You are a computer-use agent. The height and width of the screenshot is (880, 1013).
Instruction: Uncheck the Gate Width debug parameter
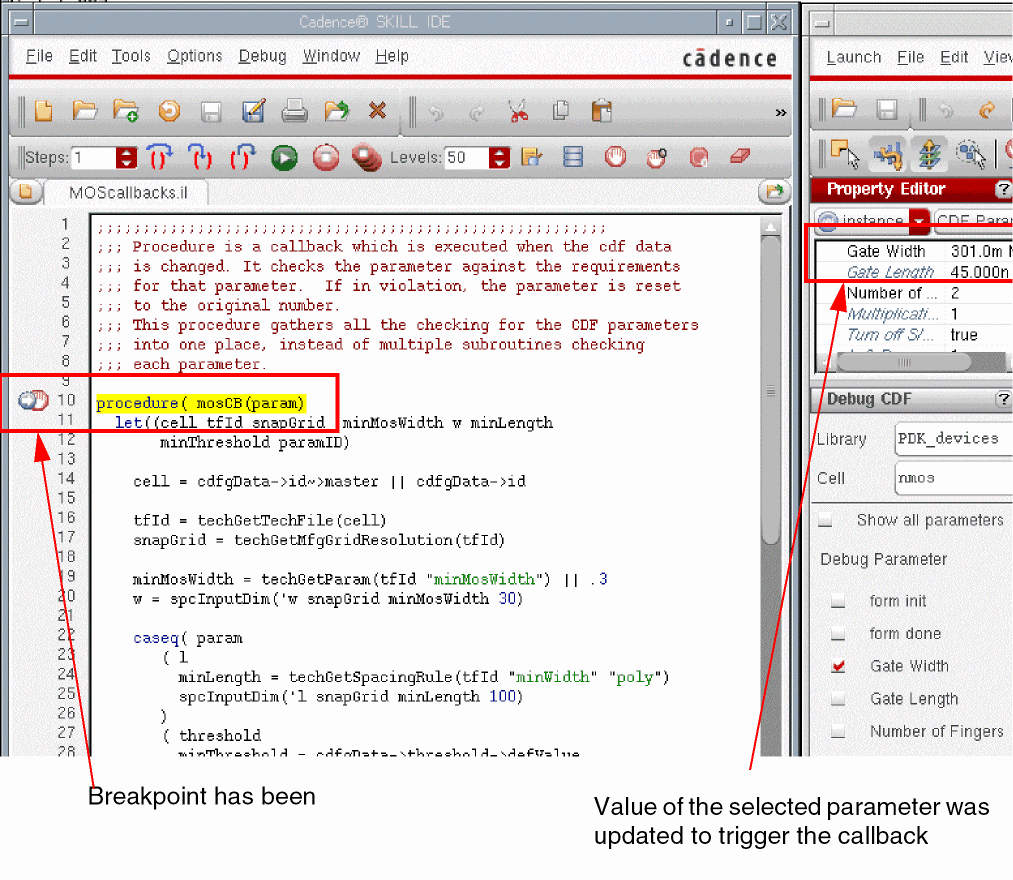[838, 667]
